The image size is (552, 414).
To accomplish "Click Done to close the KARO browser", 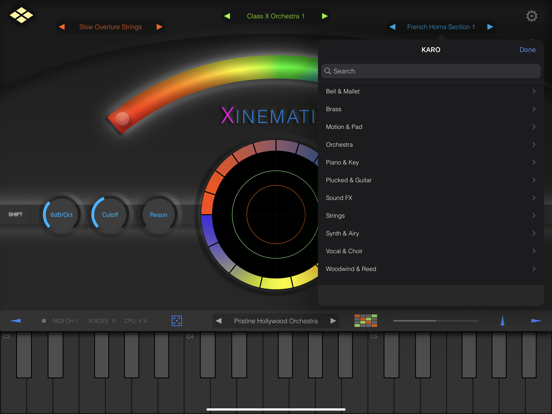I will pos(527,50).
